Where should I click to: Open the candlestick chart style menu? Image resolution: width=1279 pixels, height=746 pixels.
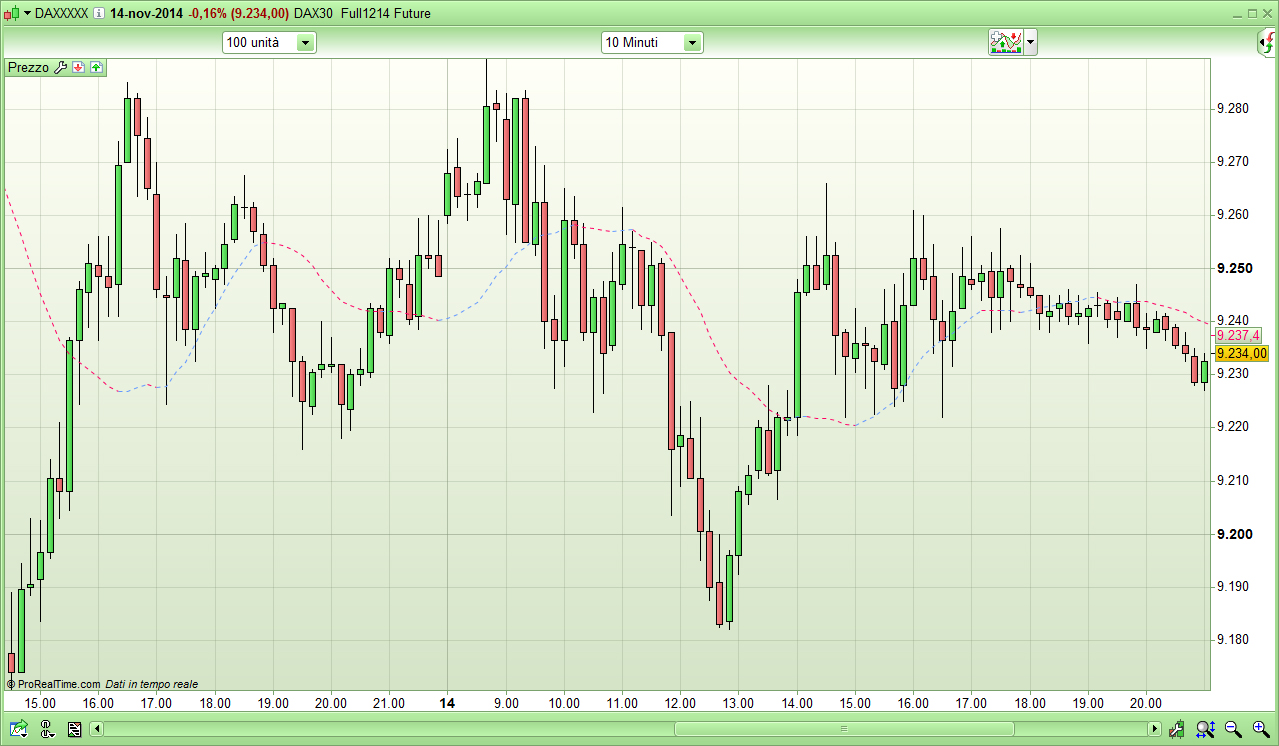click(11, 14)
